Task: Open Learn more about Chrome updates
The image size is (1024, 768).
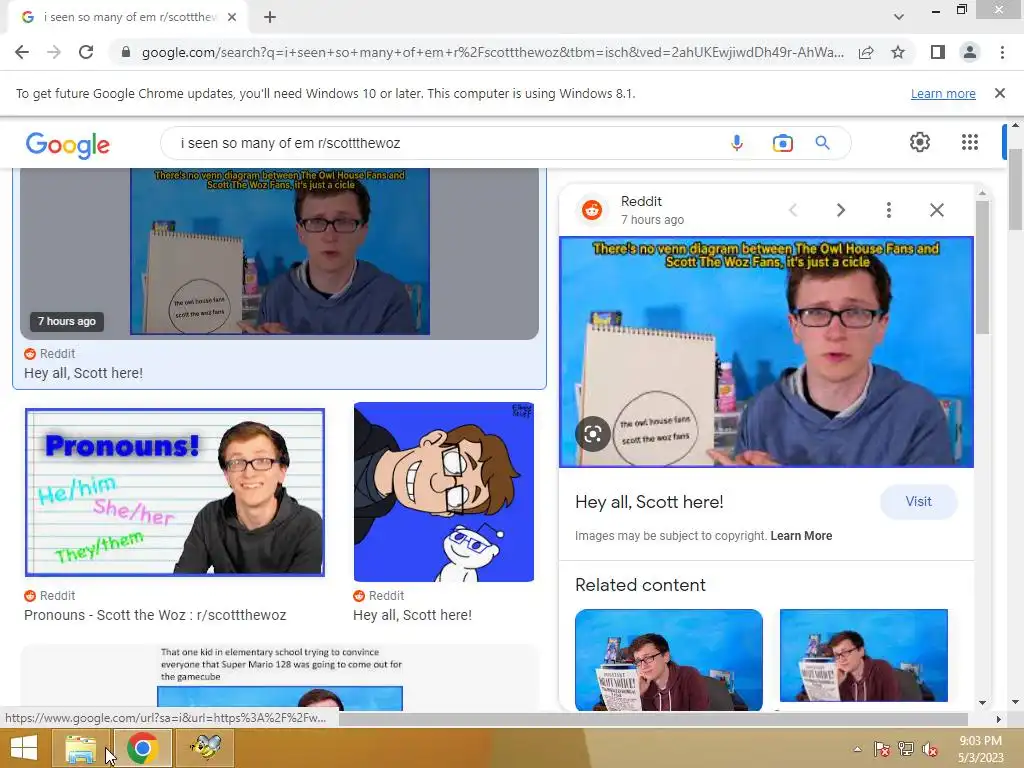Action: coord(943,93)
